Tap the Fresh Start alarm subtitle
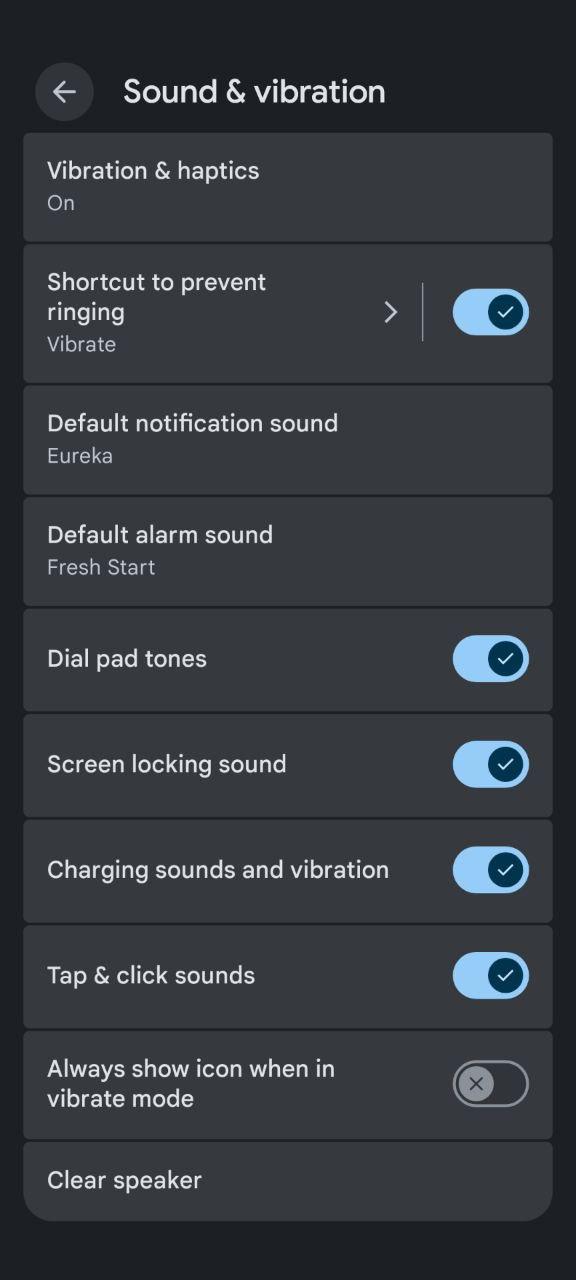The width and height of the screenshot is (576, 1280). point(101,567)
